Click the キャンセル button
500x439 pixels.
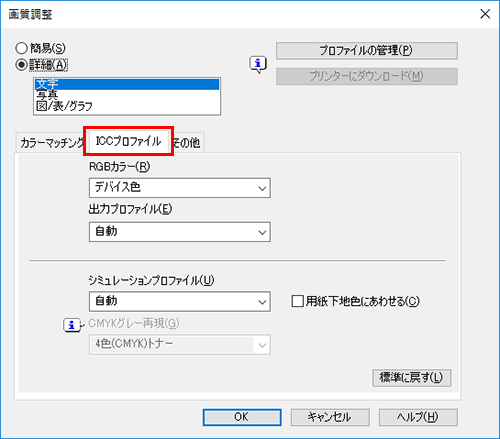point(330,417)
